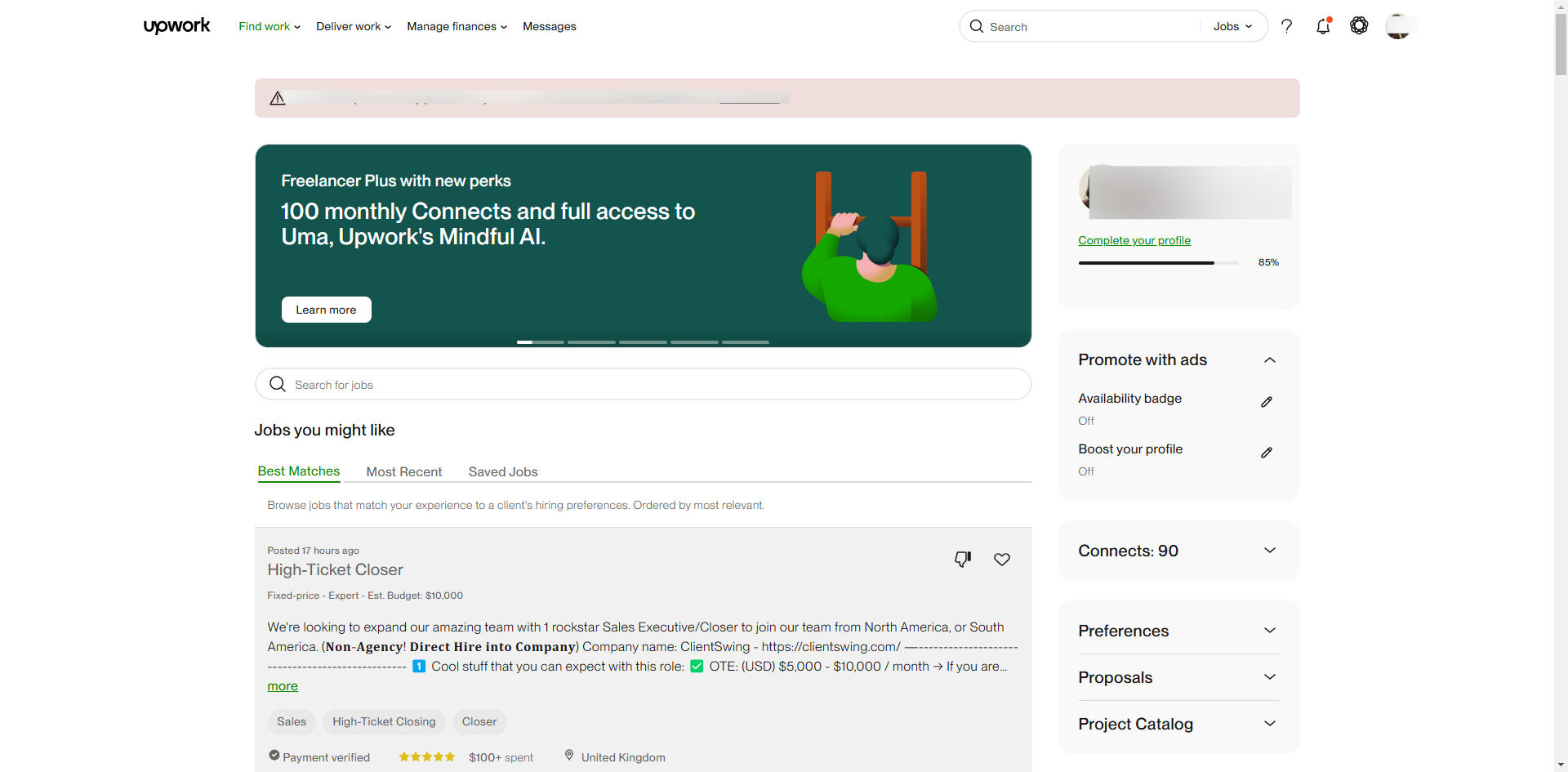
Task: Jump to the fourth banner carousel indicator
Action: [694, 342]
